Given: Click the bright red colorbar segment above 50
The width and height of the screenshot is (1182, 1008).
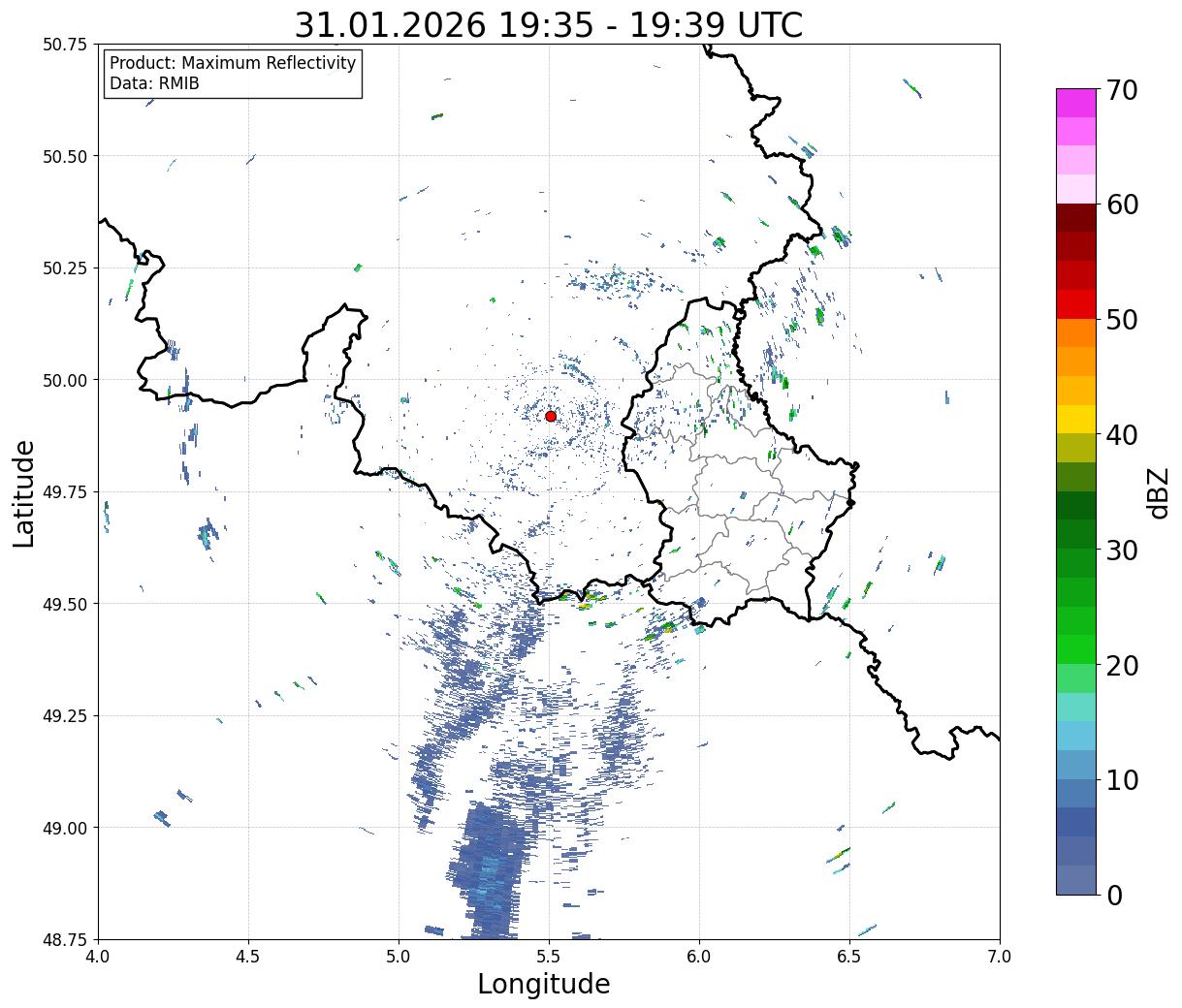Looking at the screenshot, I should click(1076, 304).
